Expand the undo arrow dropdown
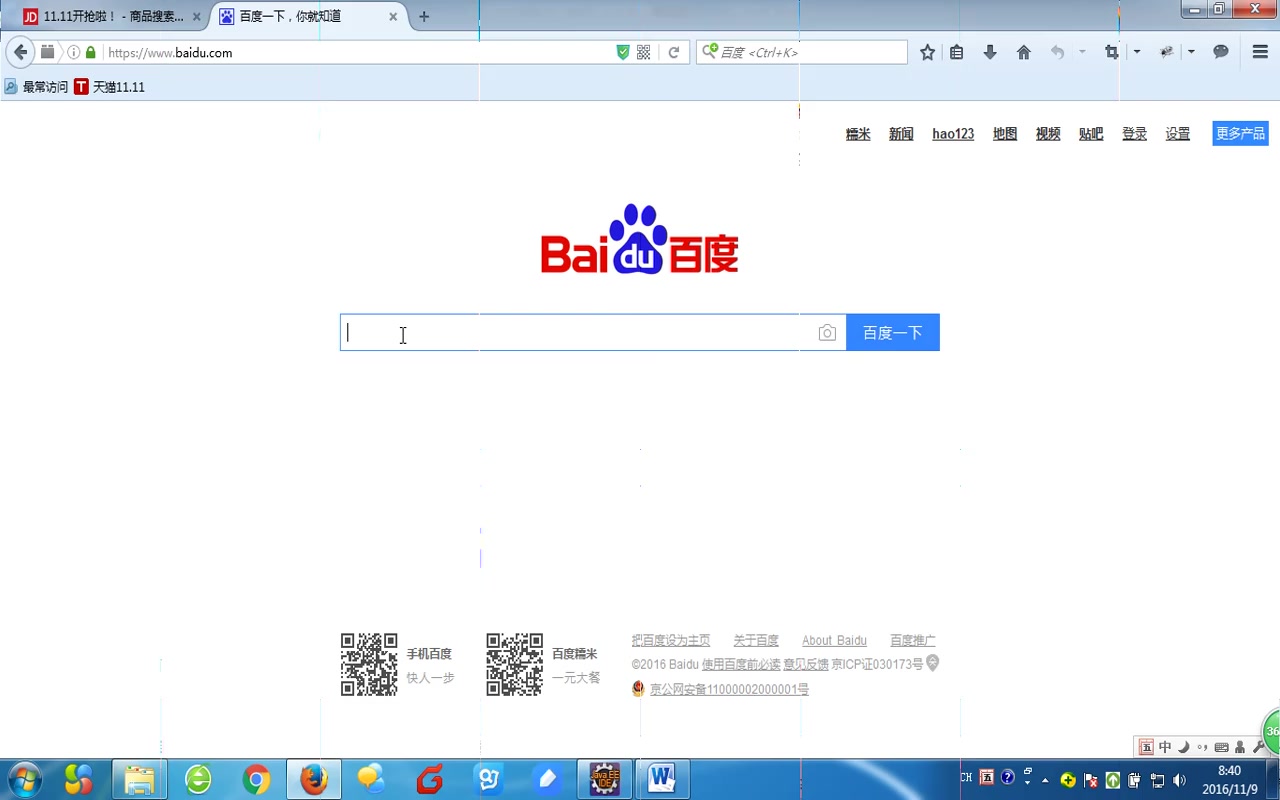This screenshot has width=1280, height=800. pos(1082,53)
